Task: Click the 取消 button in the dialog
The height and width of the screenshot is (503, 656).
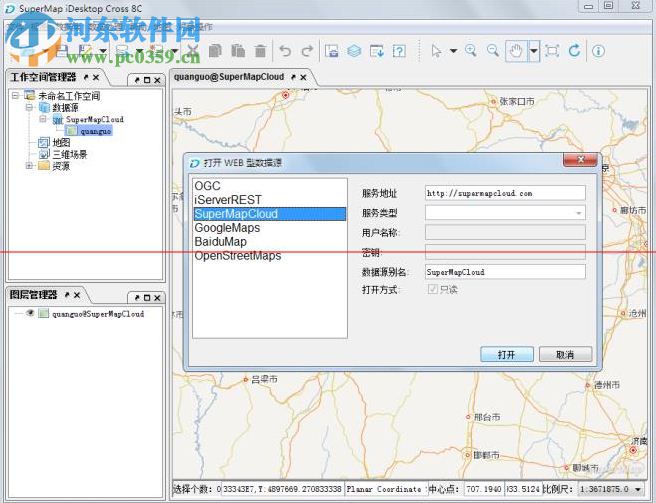Action: coord(565,354)
